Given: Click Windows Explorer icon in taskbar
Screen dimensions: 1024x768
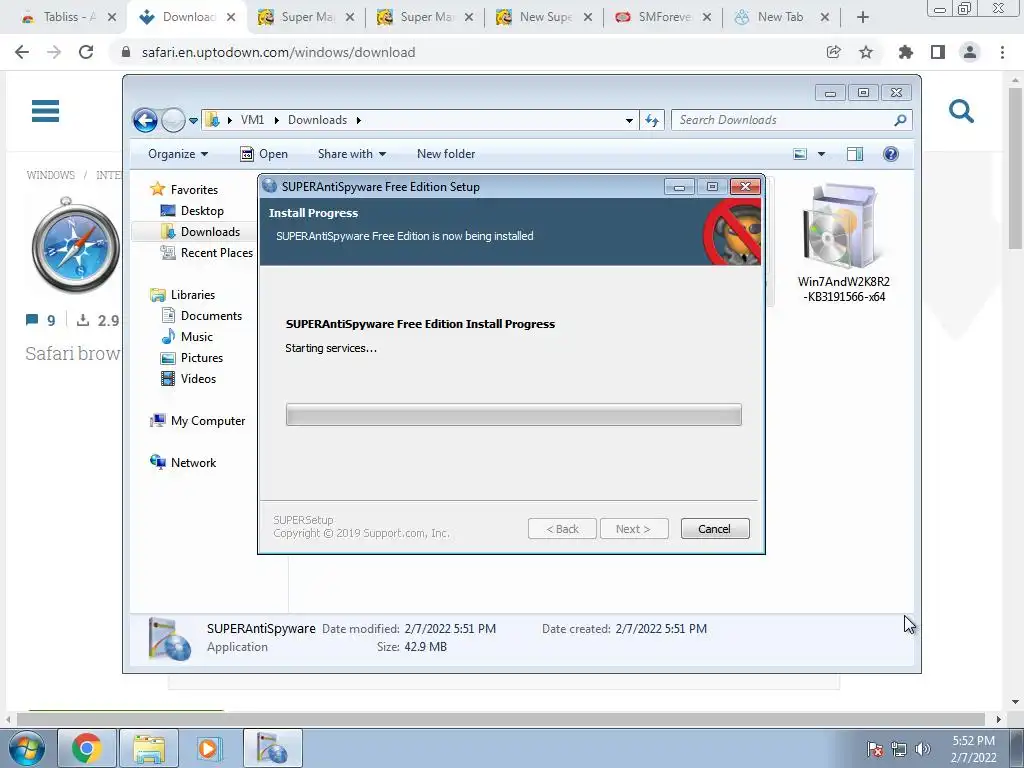Looking at the screenshot, I should tap(149, 748).
